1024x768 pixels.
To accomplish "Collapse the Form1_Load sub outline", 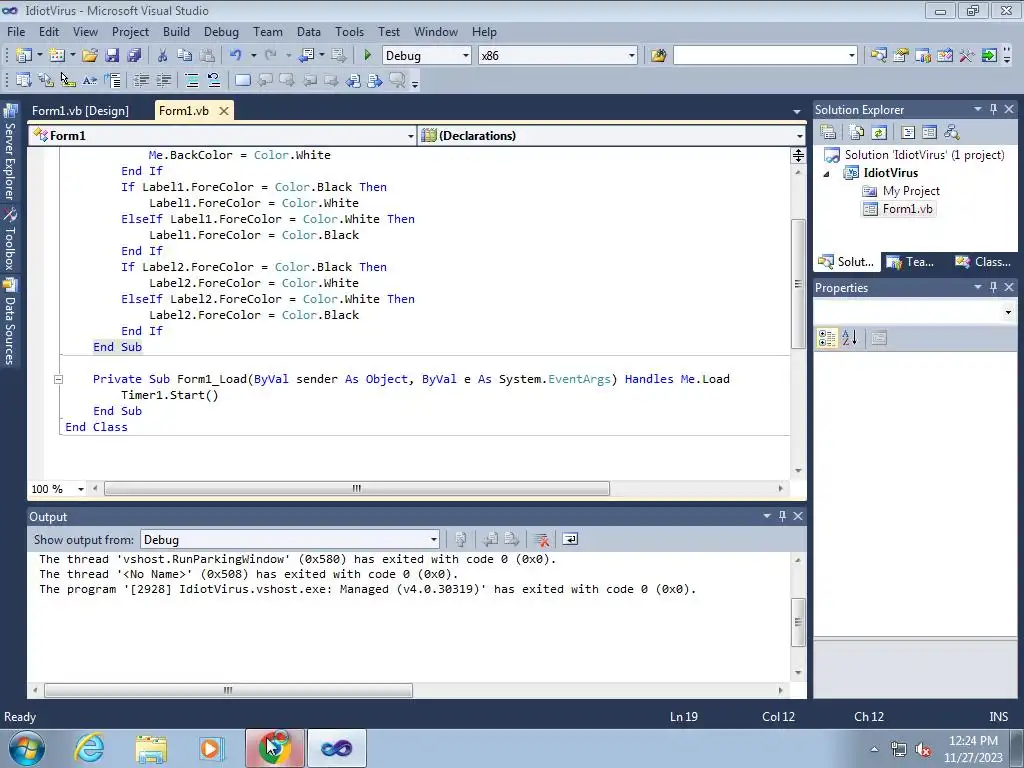I will pos(58,379).
